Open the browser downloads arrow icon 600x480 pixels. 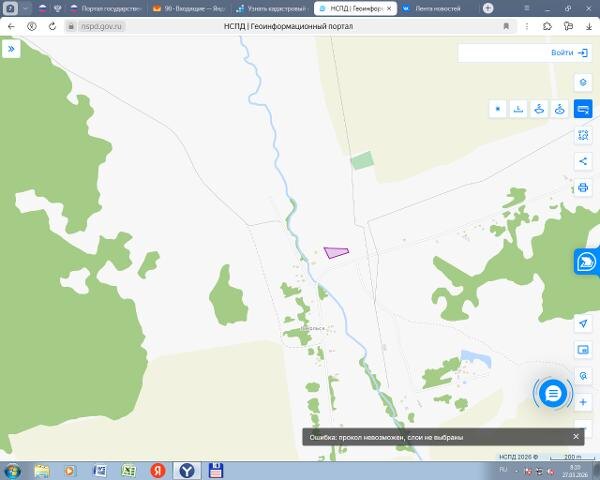pyautogui.click(x=589, y=26)
